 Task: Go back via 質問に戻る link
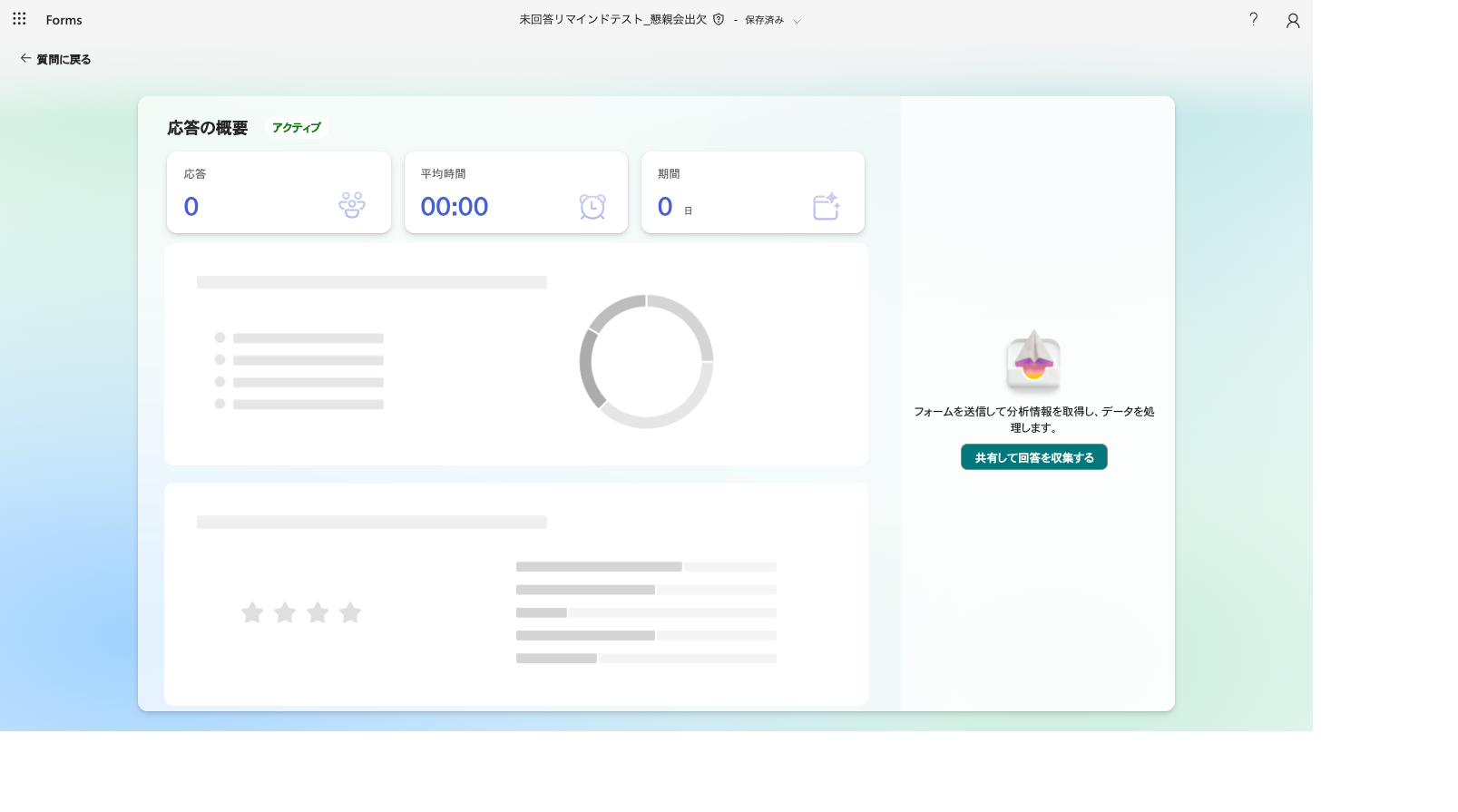(55, 59)
